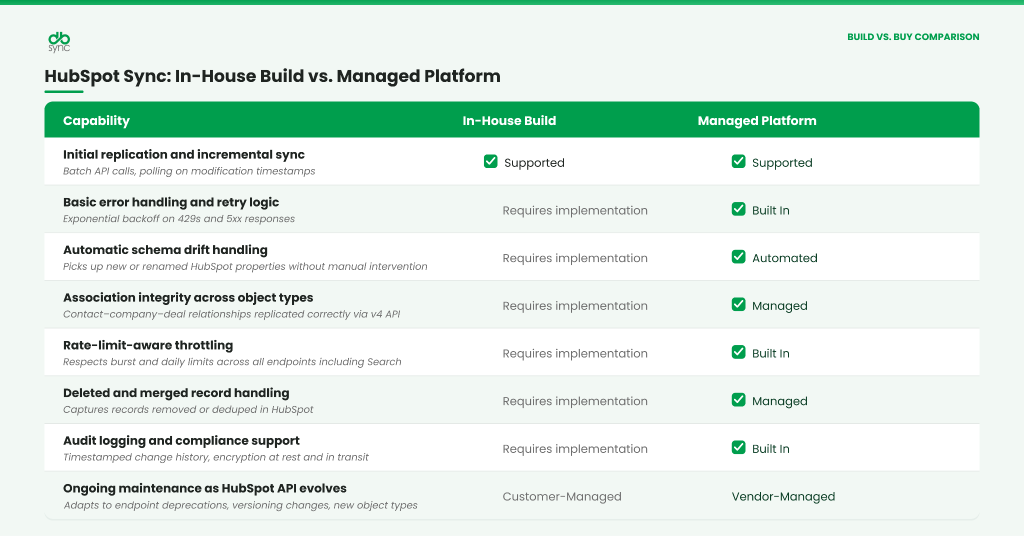Image resolution: width=1024 pixels, height=536 pixels.
Task: Select 'Audit logging and compliance support' heading
Action: (182, 441)
